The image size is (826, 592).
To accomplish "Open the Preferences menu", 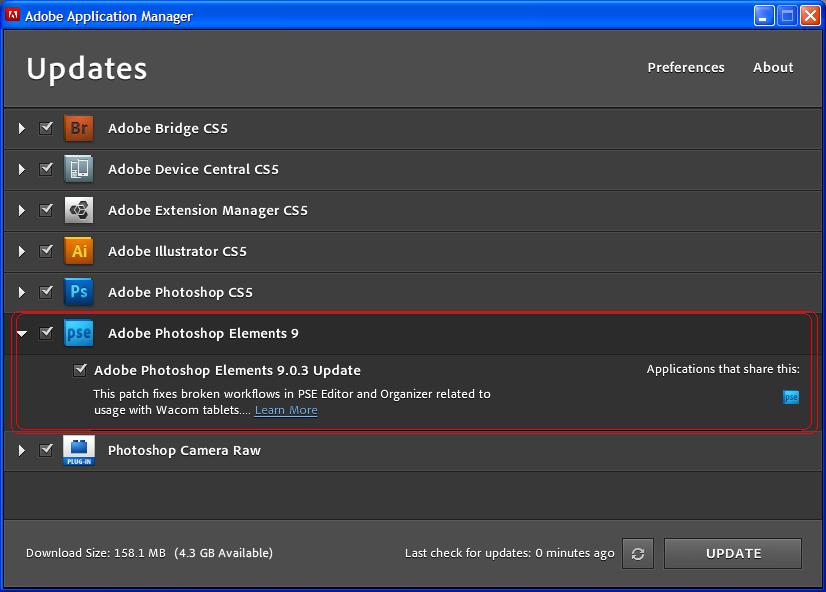I will [686, 67].
